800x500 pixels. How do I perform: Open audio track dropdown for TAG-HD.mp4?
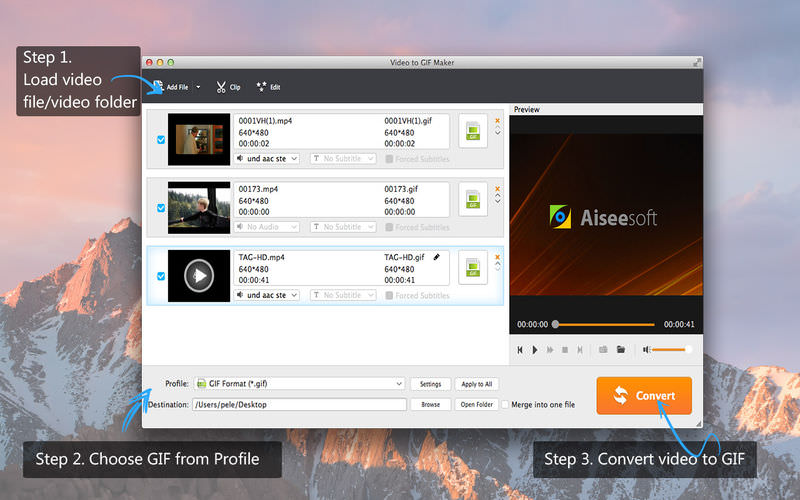pyautogui.click(x=267, y=295)
